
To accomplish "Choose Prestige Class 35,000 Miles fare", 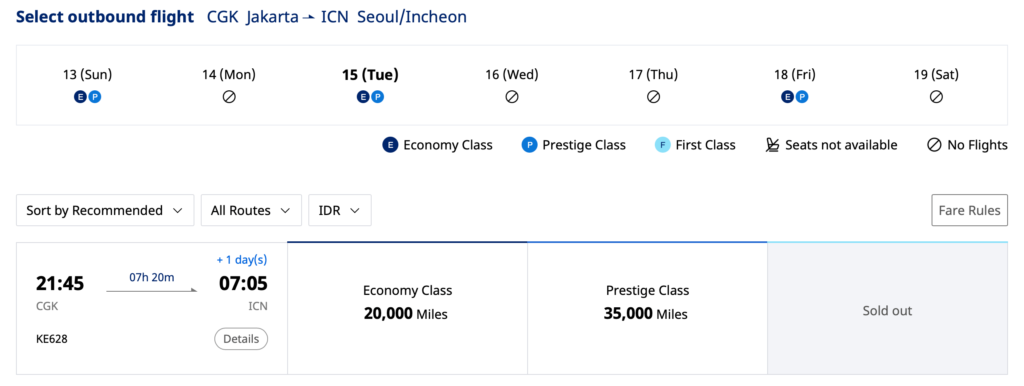I will click(647, 308).
